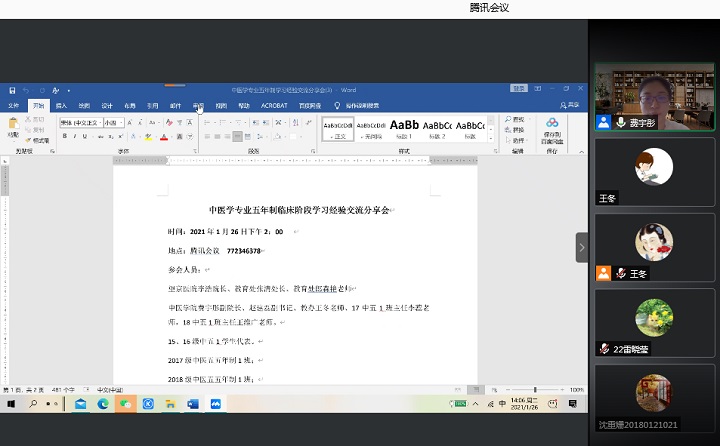Click the Paste clipboard icon
The image size is (720, 446).
(13, 125)
